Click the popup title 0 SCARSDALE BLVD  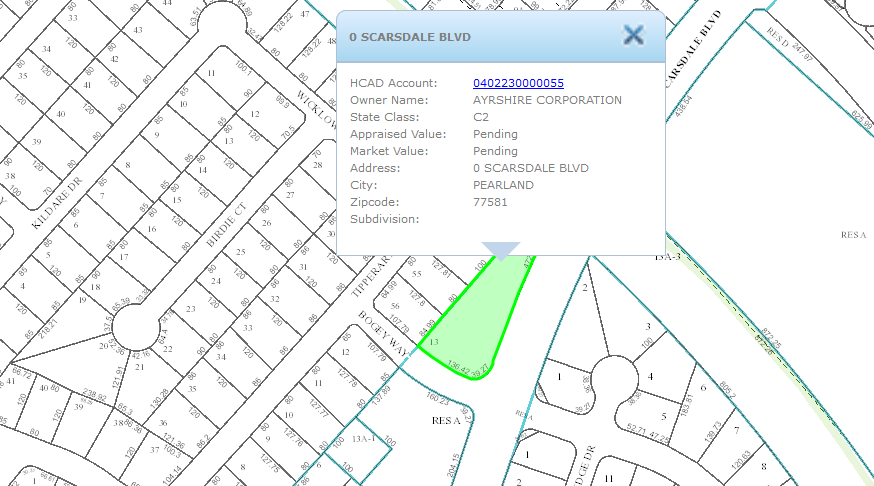tap(410, 37)
